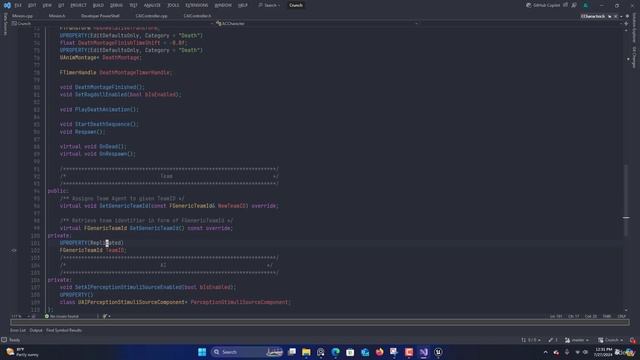
Task: Open Visual Studio from taskbar
Action: point(424,352)
